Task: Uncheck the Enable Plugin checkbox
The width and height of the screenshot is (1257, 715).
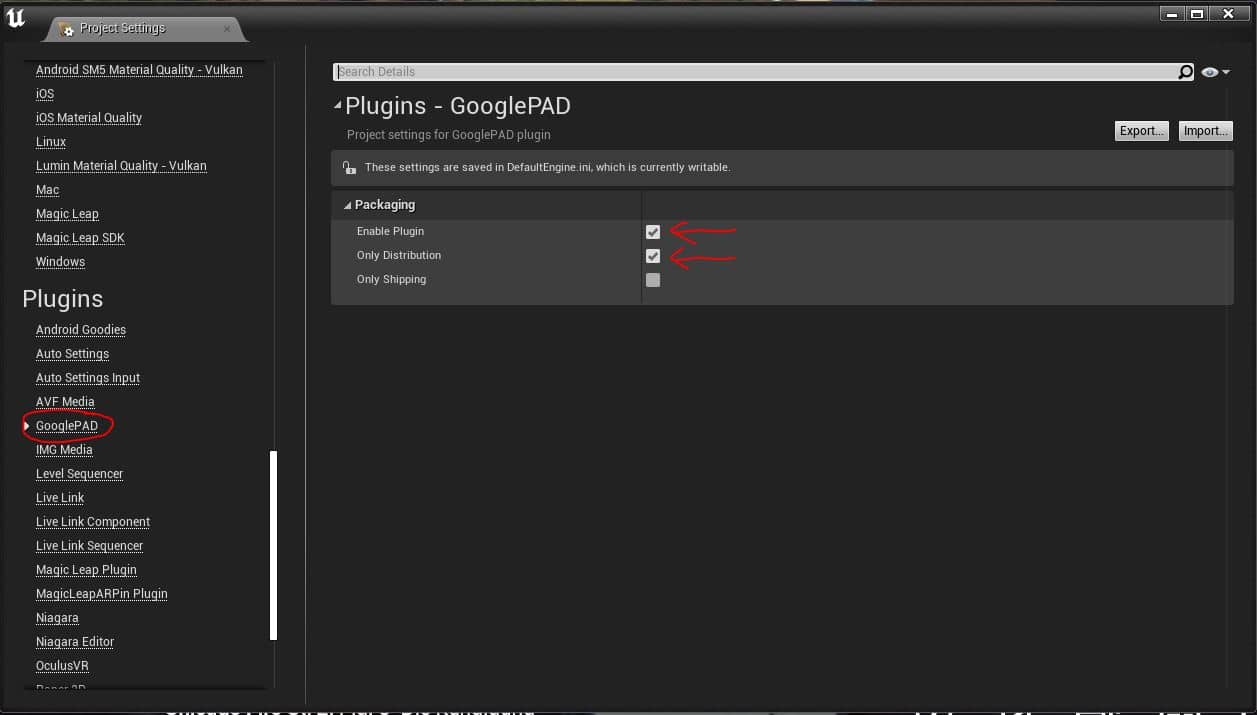Action: (653, 232)
